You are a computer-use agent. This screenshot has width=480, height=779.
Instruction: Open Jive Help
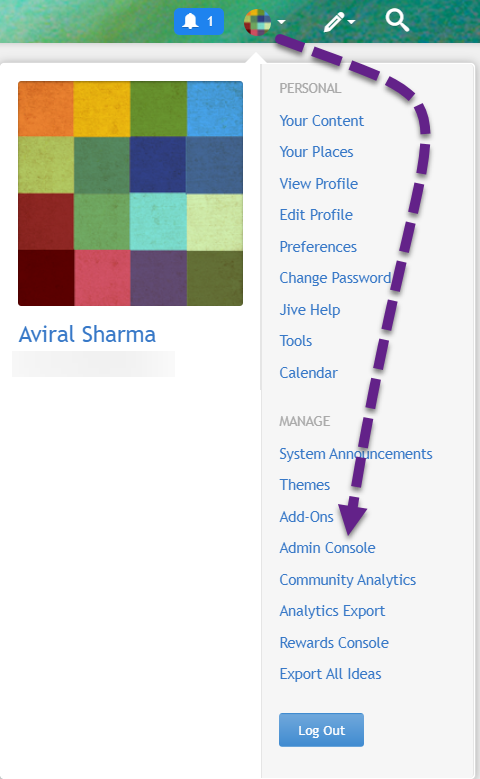(310, 310)
